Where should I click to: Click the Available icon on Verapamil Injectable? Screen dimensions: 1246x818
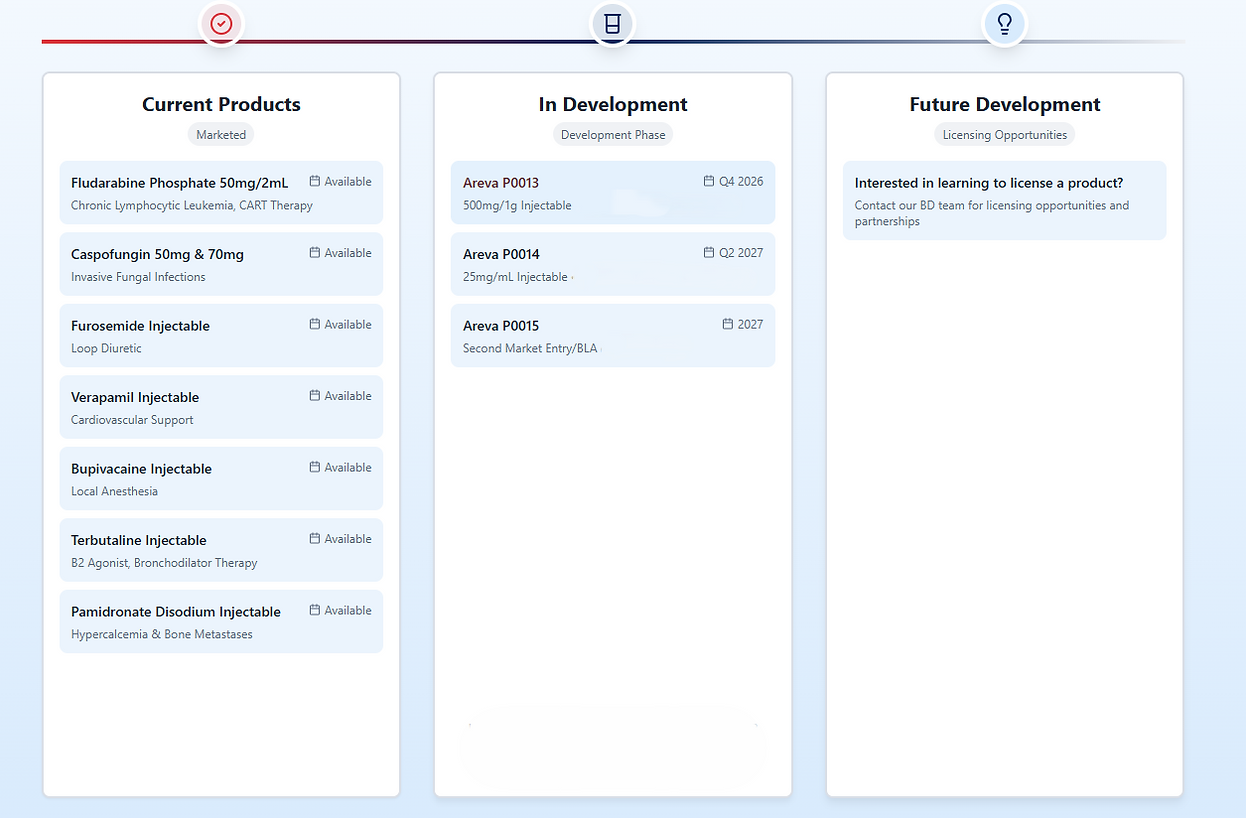(316, 395)
